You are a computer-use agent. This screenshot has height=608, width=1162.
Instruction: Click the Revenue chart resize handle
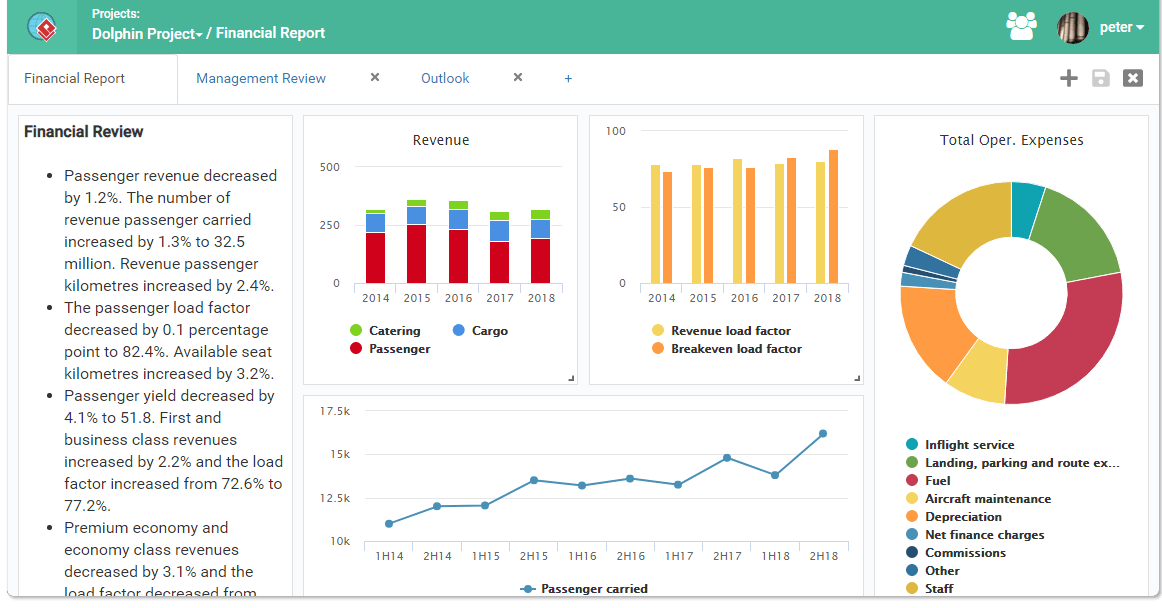571,378
